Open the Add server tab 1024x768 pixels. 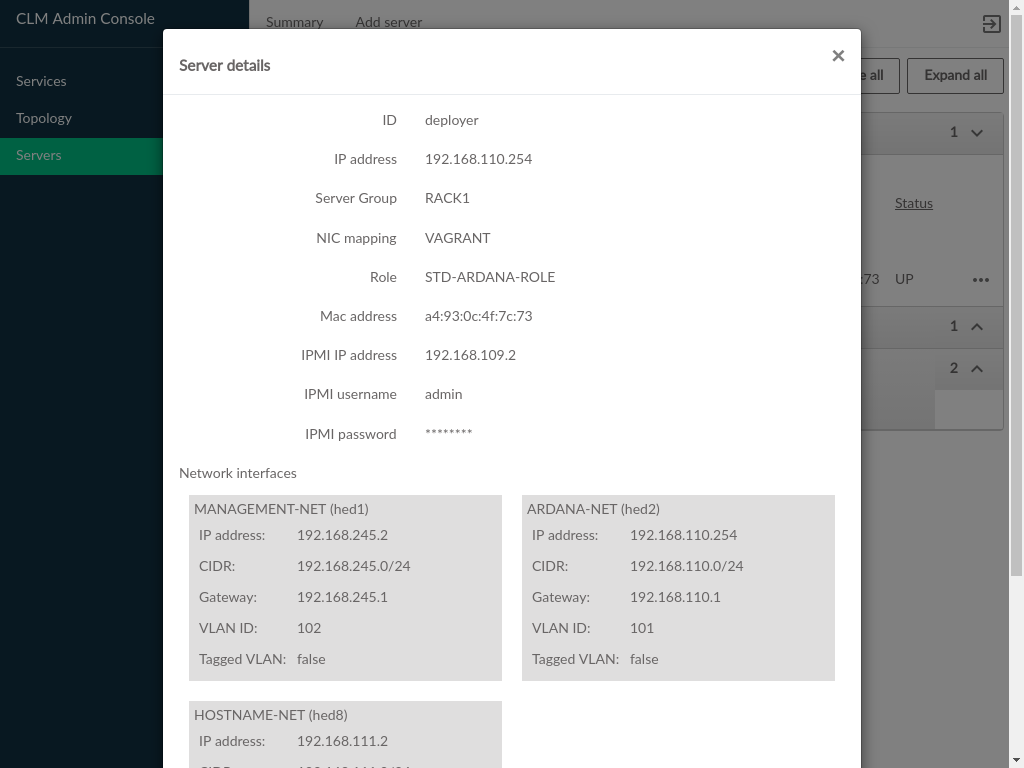pos(388,22)
